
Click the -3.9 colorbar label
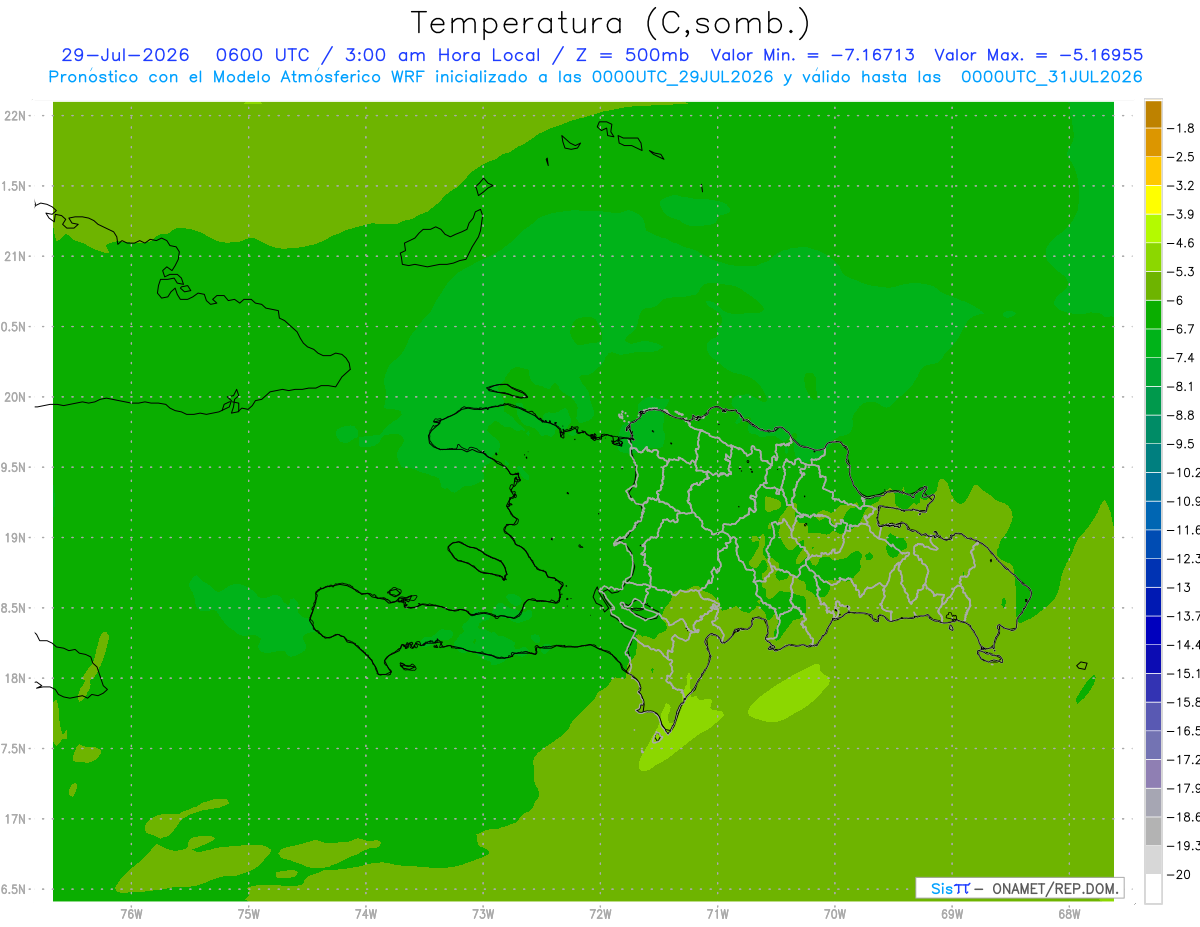[1181, 214]
